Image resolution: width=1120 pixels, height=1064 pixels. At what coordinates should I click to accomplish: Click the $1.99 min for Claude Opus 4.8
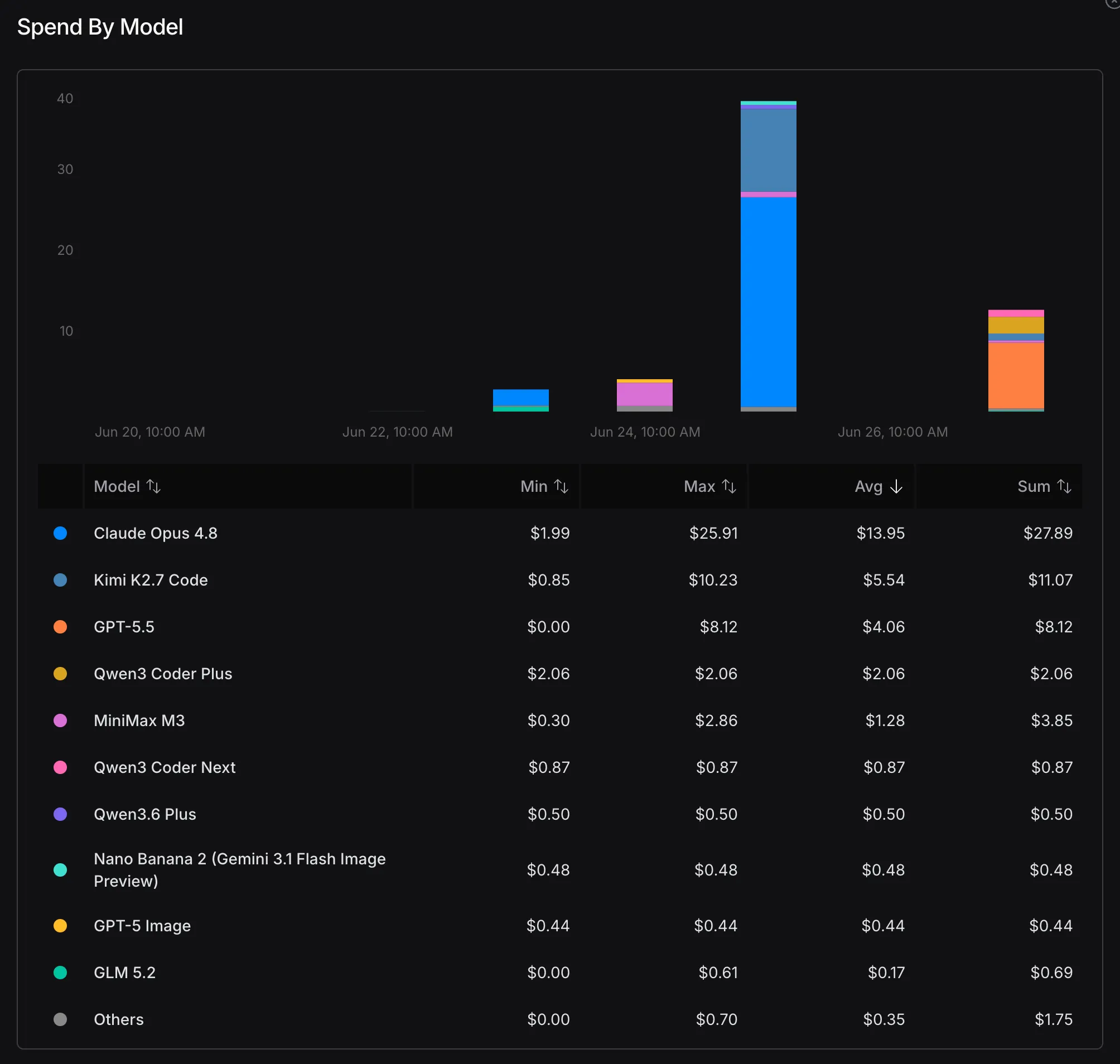(550, 533)
